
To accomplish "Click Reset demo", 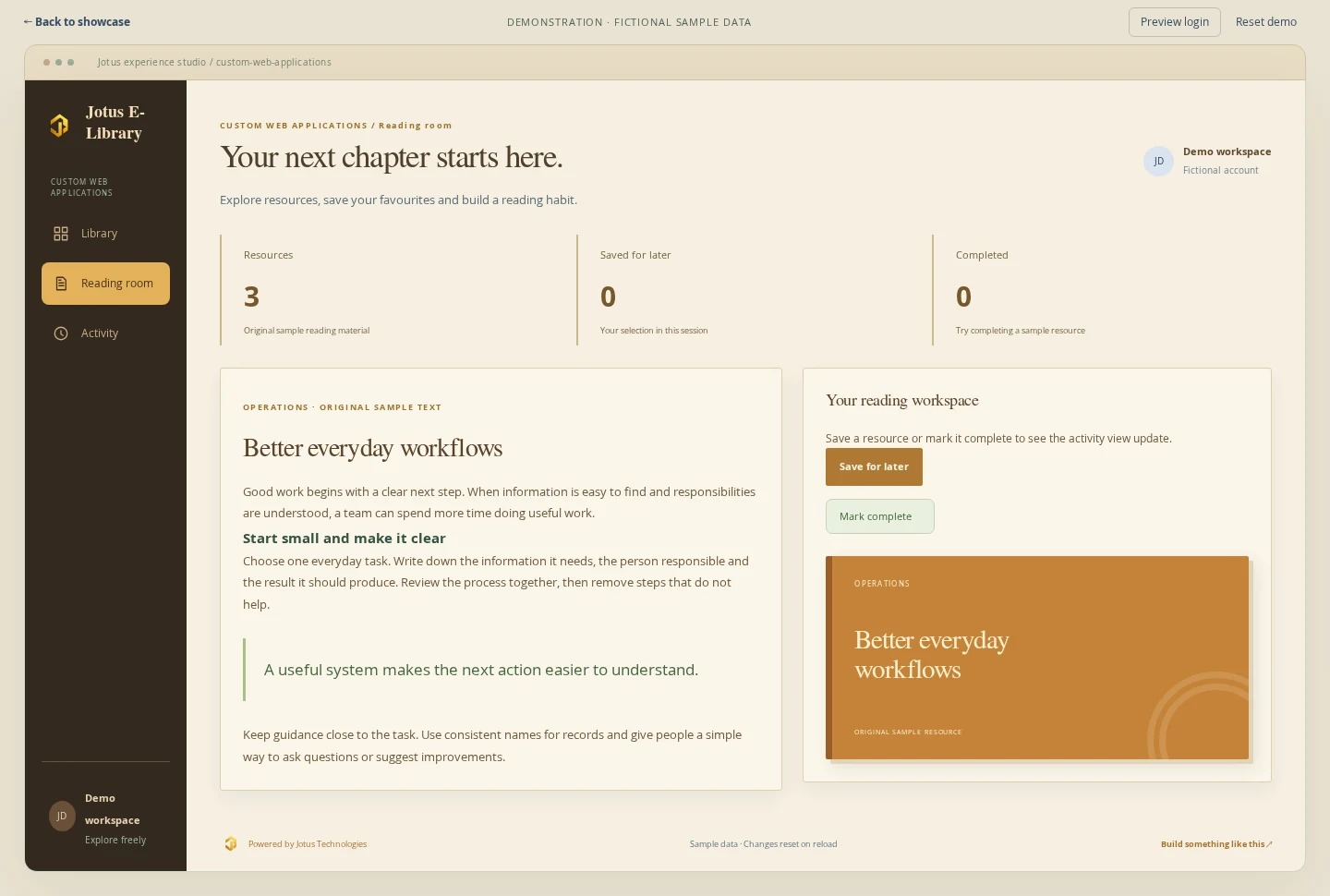I will point(1266,22).
